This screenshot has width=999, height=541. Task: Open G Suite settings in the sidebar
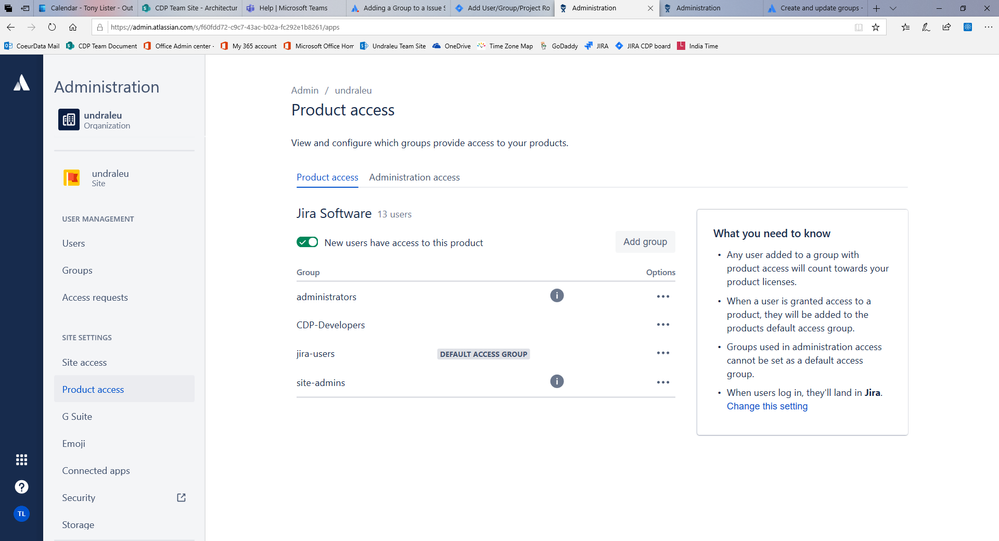(x=124, y=417)
